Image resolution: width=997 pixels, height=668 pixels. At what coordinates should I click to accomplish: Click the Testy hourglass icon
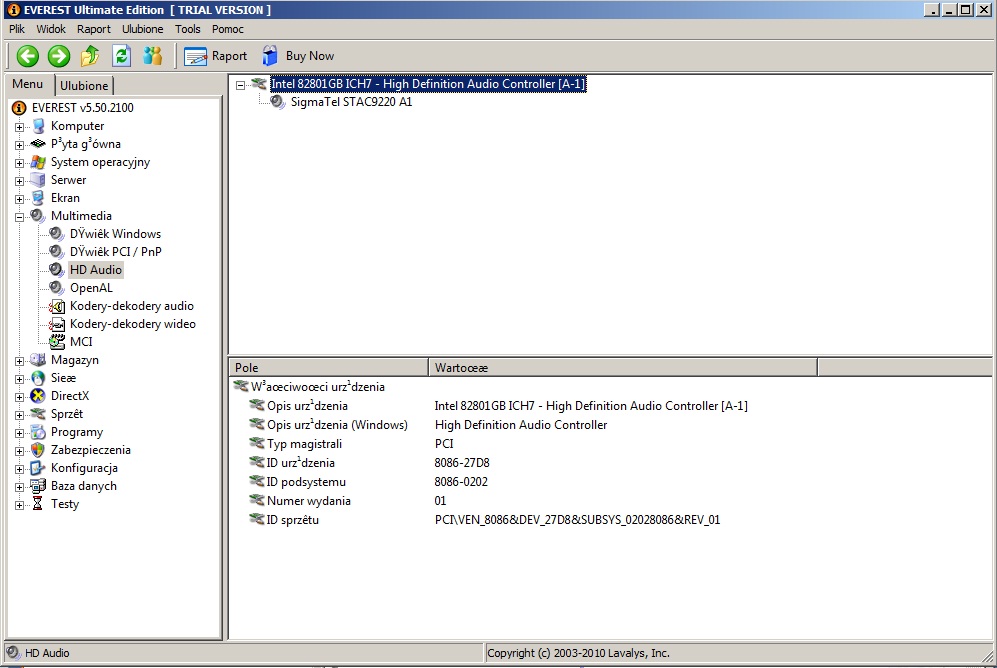(x=38, y=504)
